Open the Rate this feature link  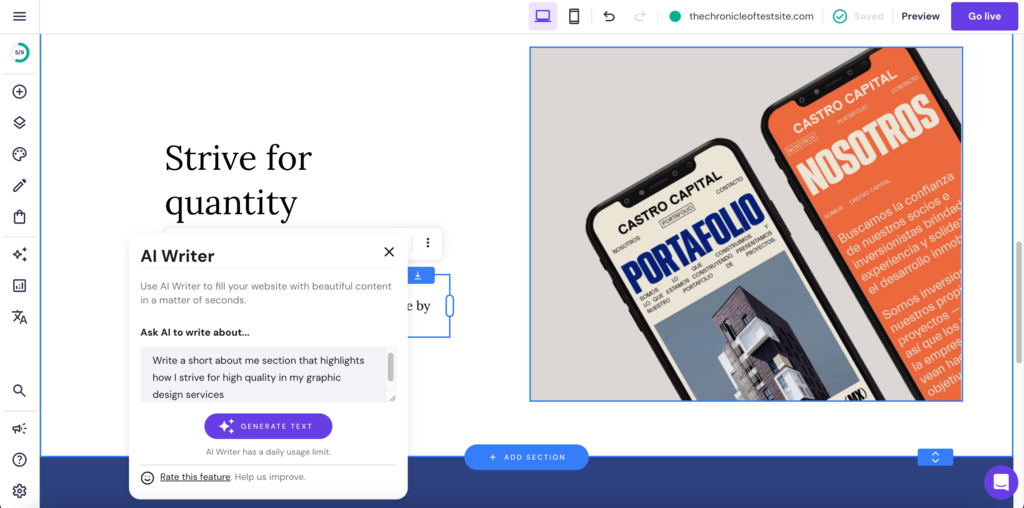[x=195, y=477]
